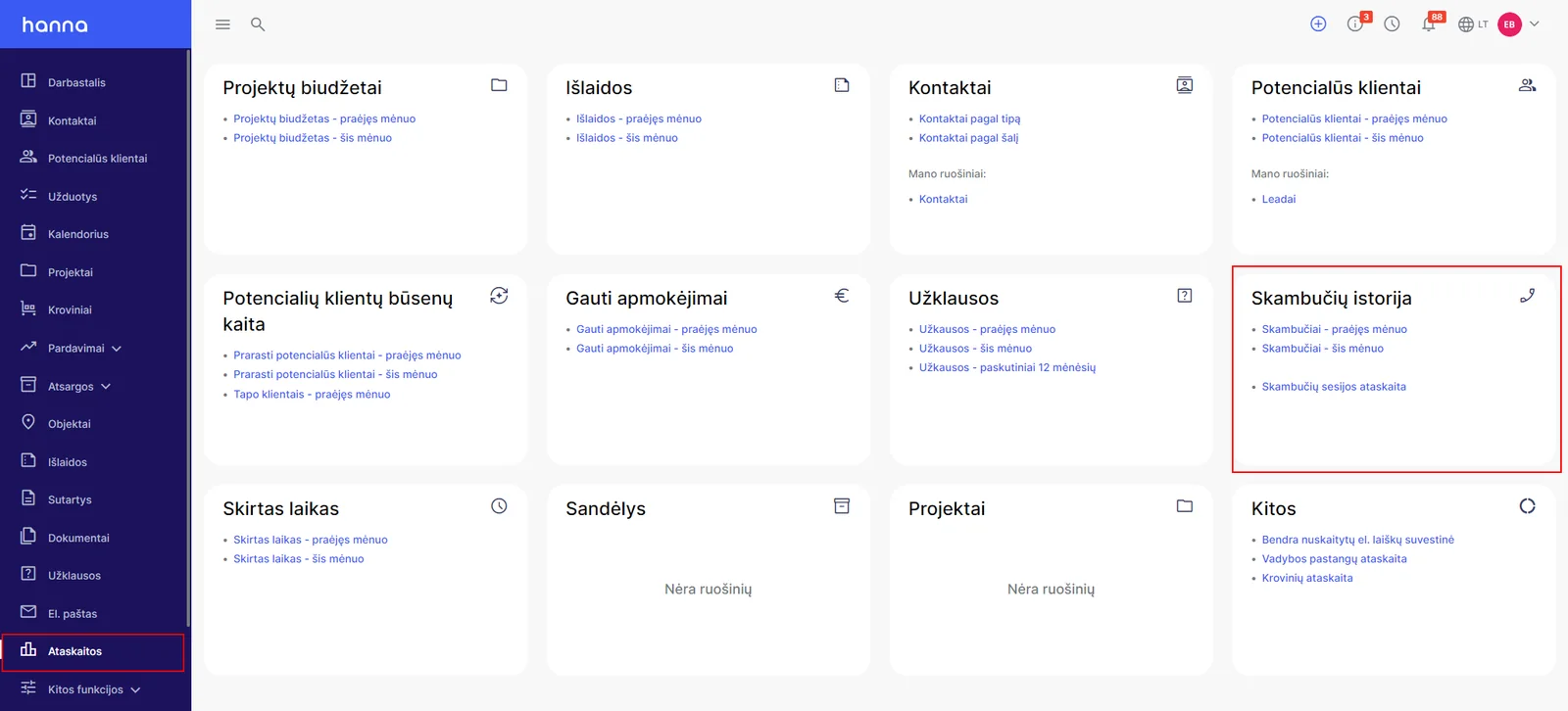Image resolution: width=1568 pixels, height=711 pixels.
Task: Click the EB user avatar
Action: pos(1509,24)
